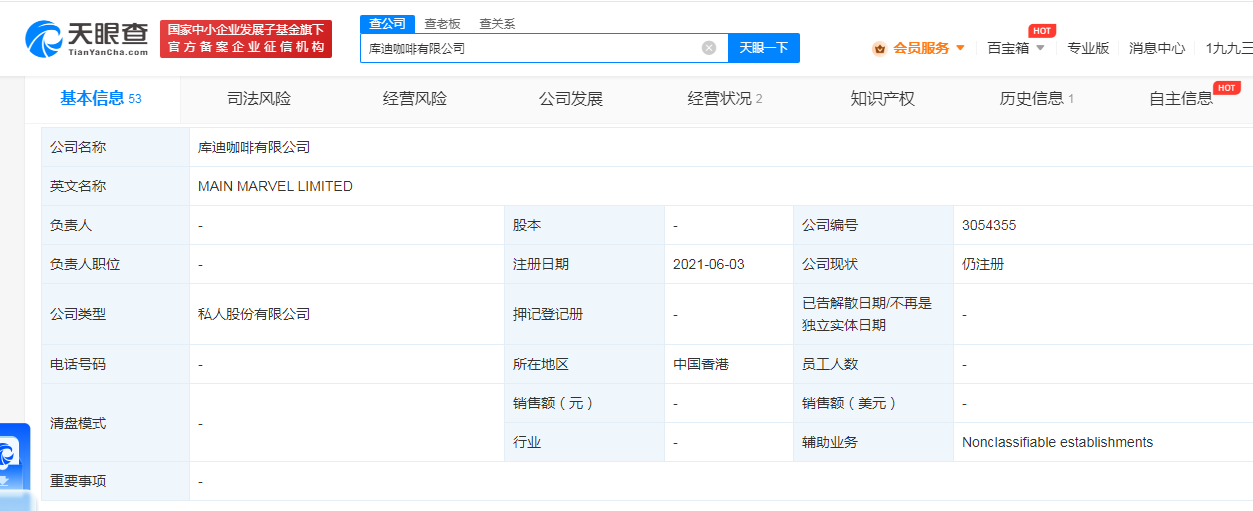Image resolution: width=1253 pixels, height=511 pixels.
Task: Click the company search input field
Action: (x=530, y=48)
